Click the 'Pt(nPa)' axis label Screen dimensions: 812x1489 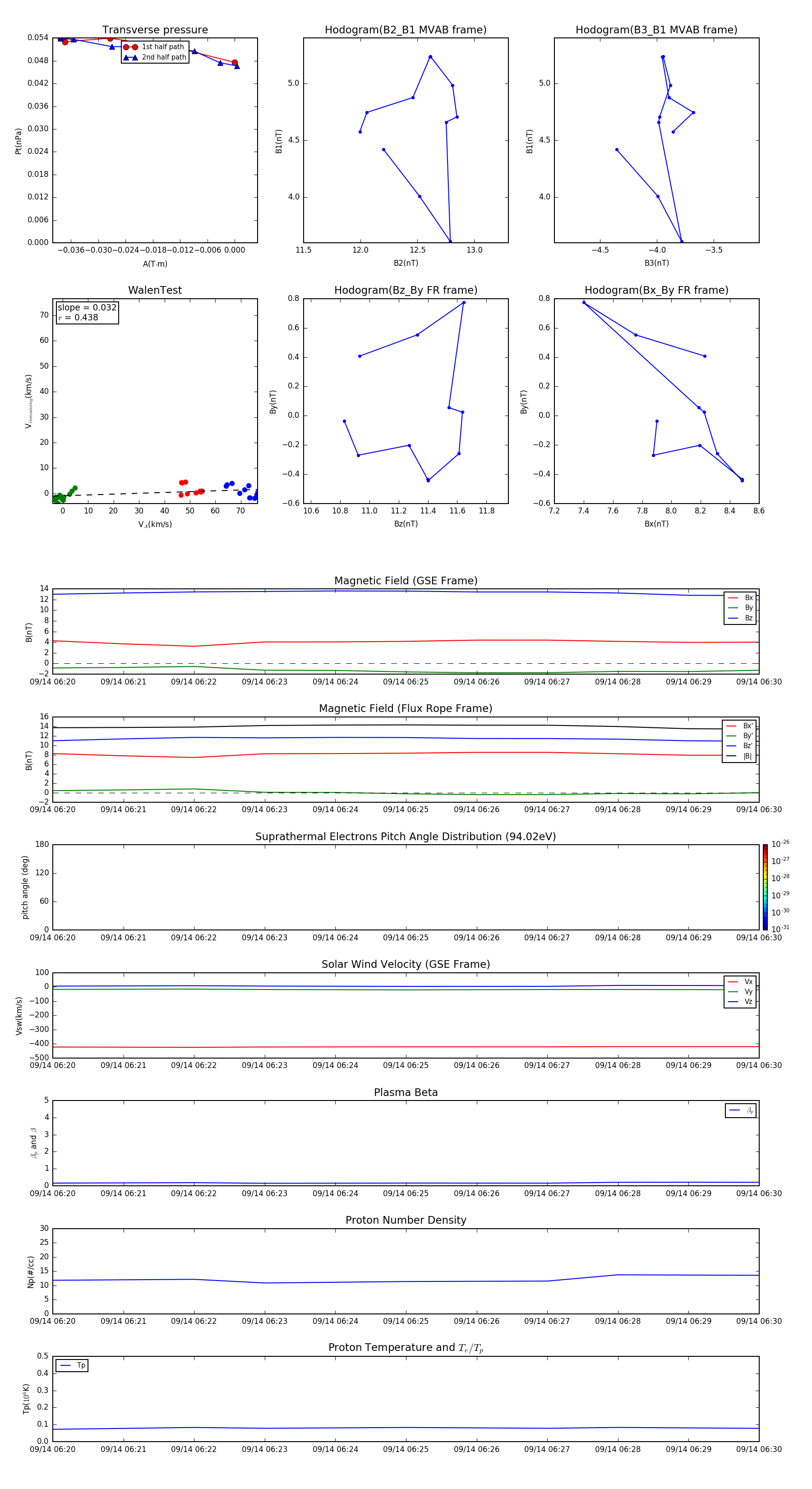[x=18, y=141]
